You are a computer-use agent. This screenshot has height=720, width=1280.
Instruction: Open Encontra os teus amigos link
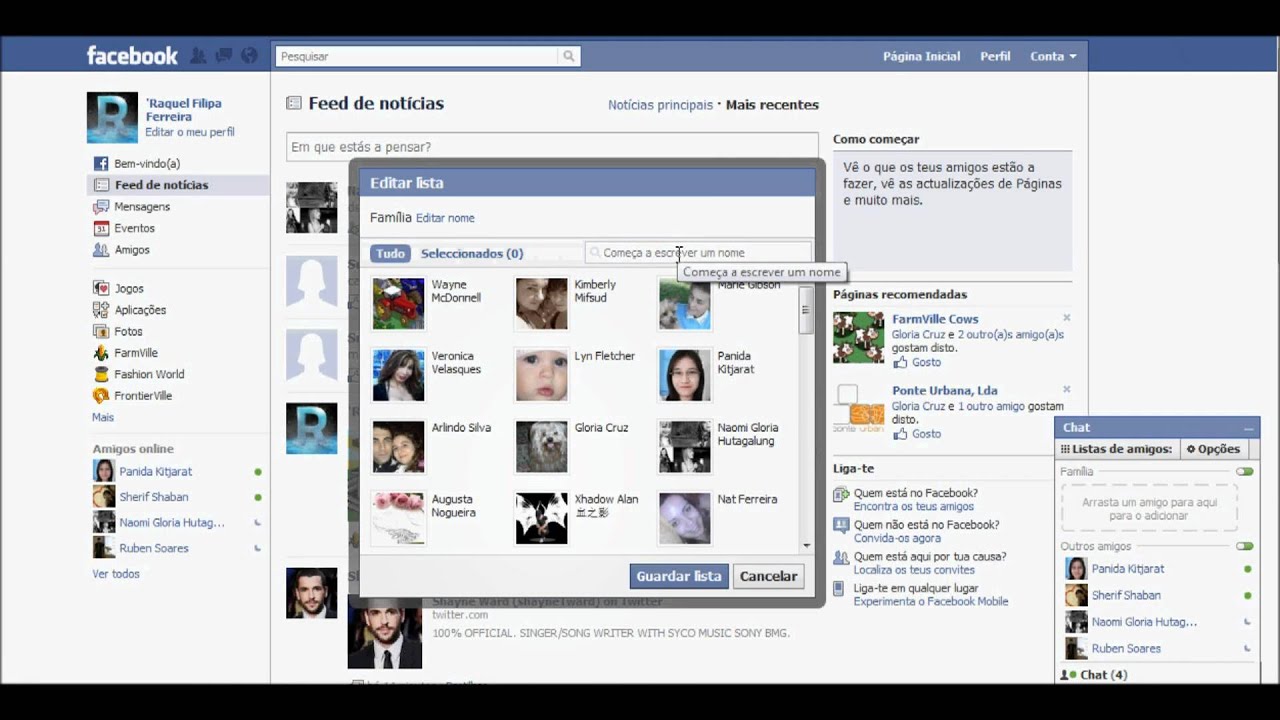[913, 506]
